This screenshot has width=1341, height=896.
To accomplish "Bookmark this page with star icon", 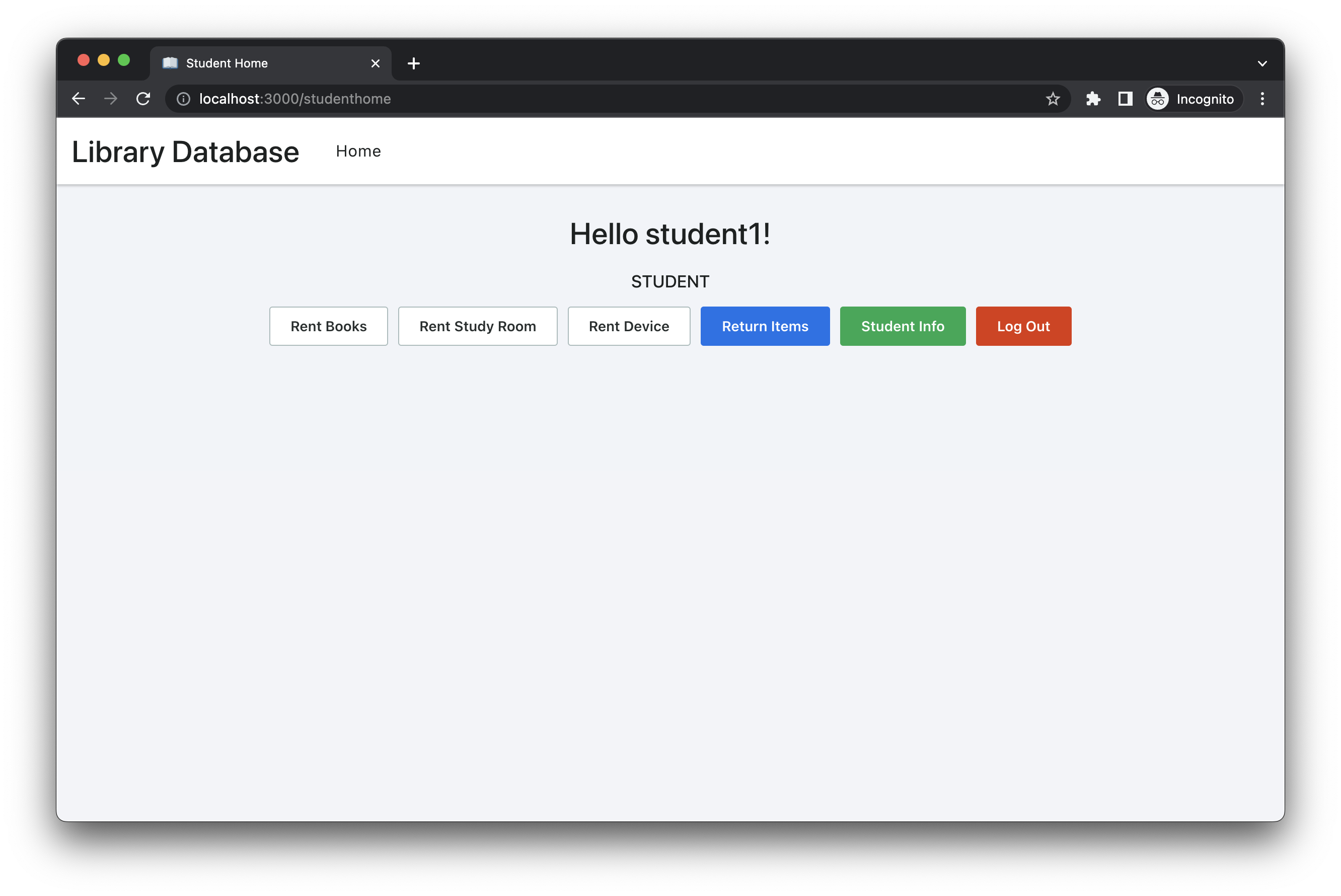I will coord(1053,99).
